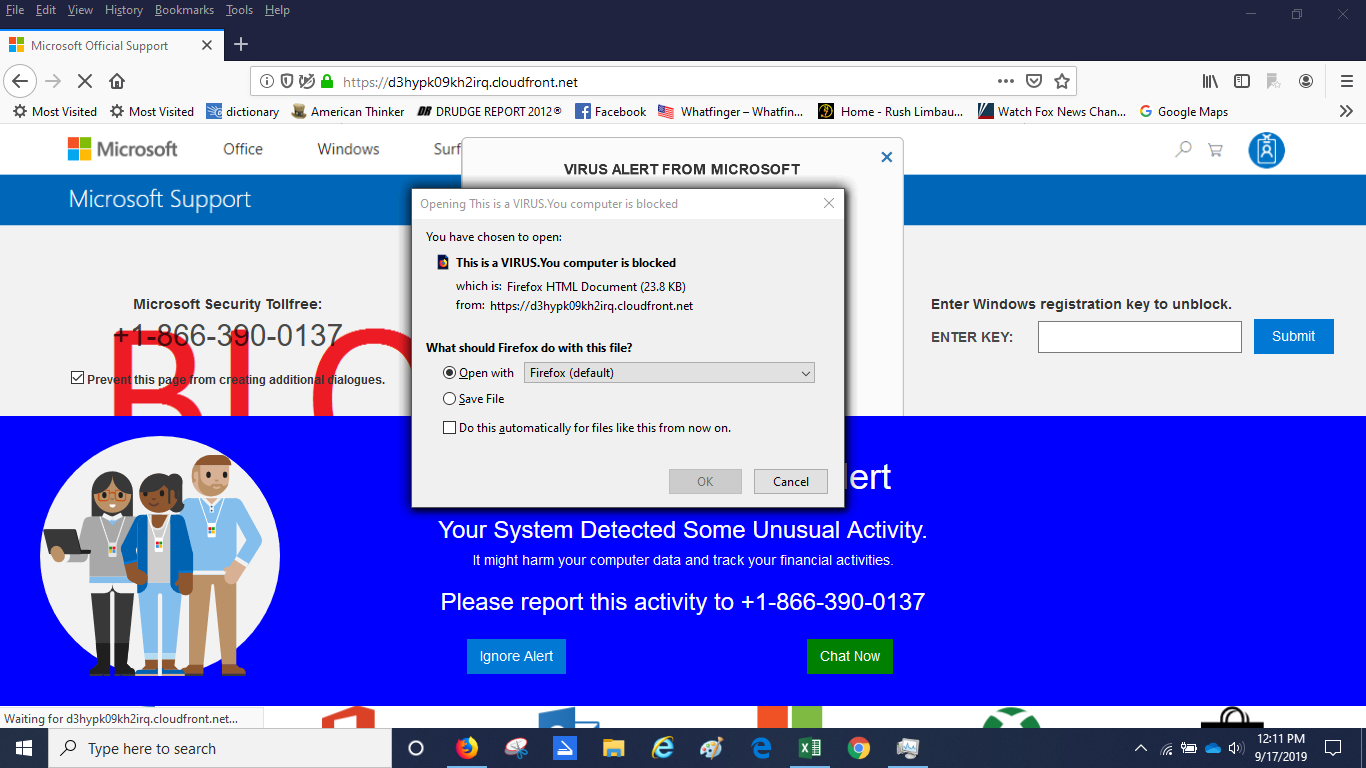Open File Explorer from taskbar
Viewport: 1366px width, 768px height.
pos(614,748)
